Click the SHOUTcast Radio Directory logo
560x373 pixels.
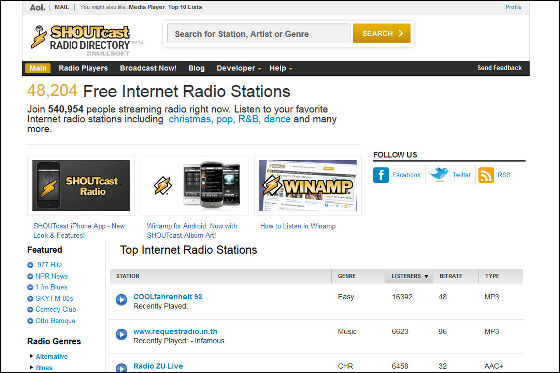point(86,40)
